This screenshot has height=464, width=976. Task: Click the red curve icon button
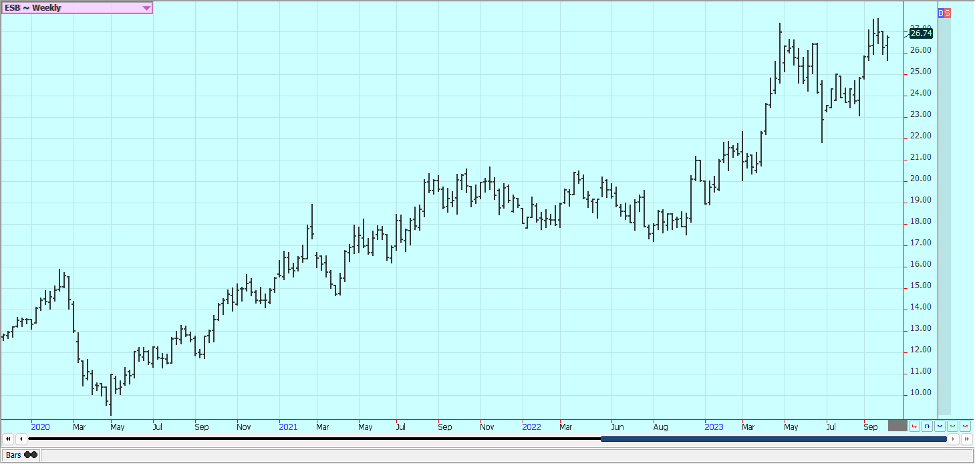pyautogui.click(x=965, y=426)
